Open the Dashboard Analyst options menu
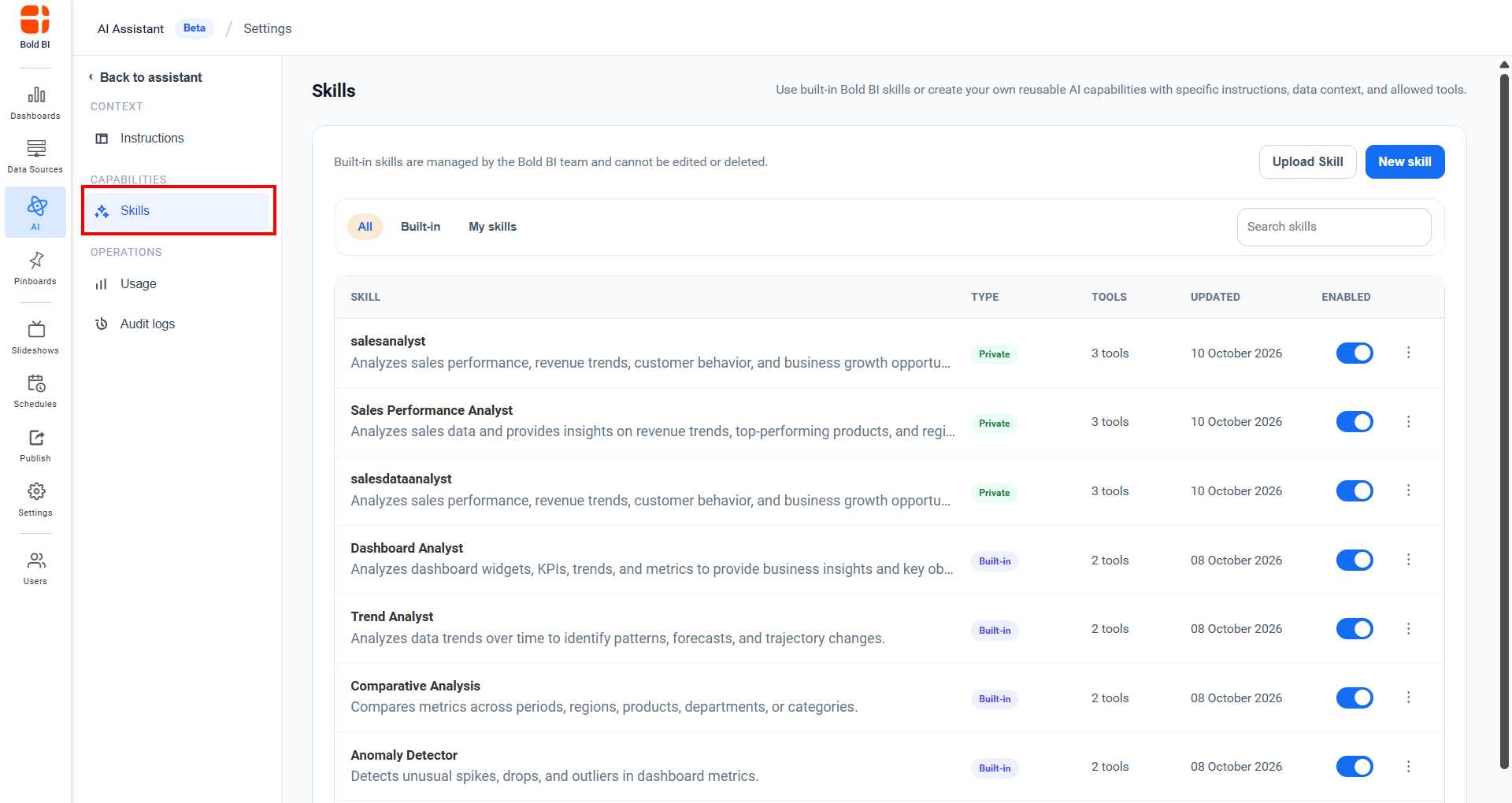The image size is (1512, 803). 1409,560
